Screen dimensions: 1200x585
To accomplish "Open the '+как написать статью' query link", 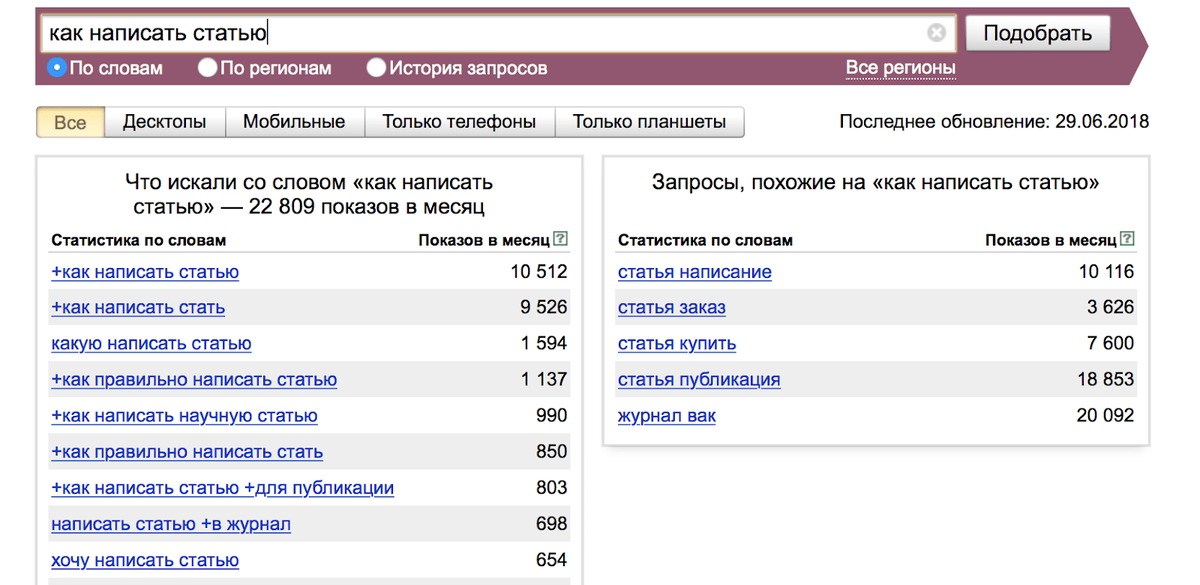I will tap(145, 272).
